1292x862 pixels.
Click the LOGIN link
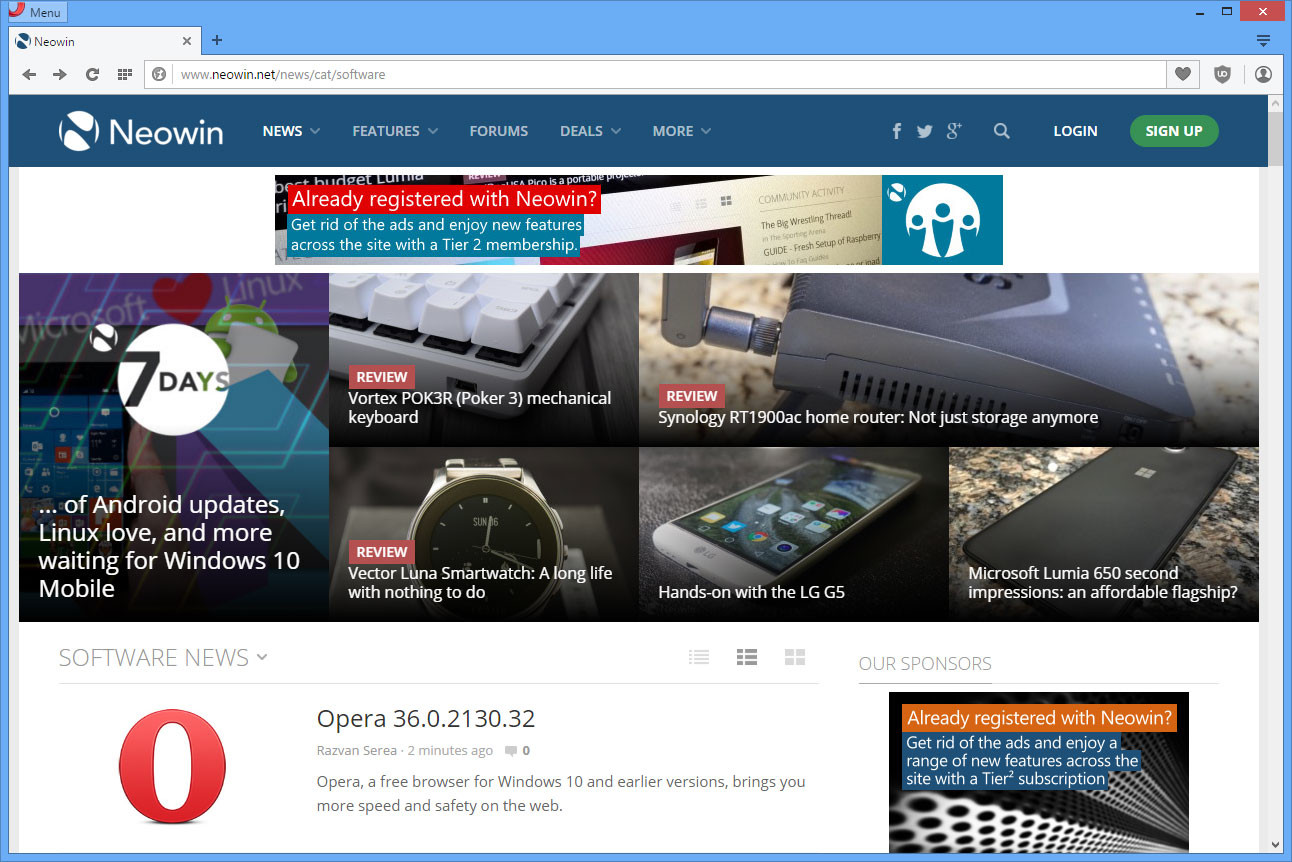click(x=1075, y=131)
